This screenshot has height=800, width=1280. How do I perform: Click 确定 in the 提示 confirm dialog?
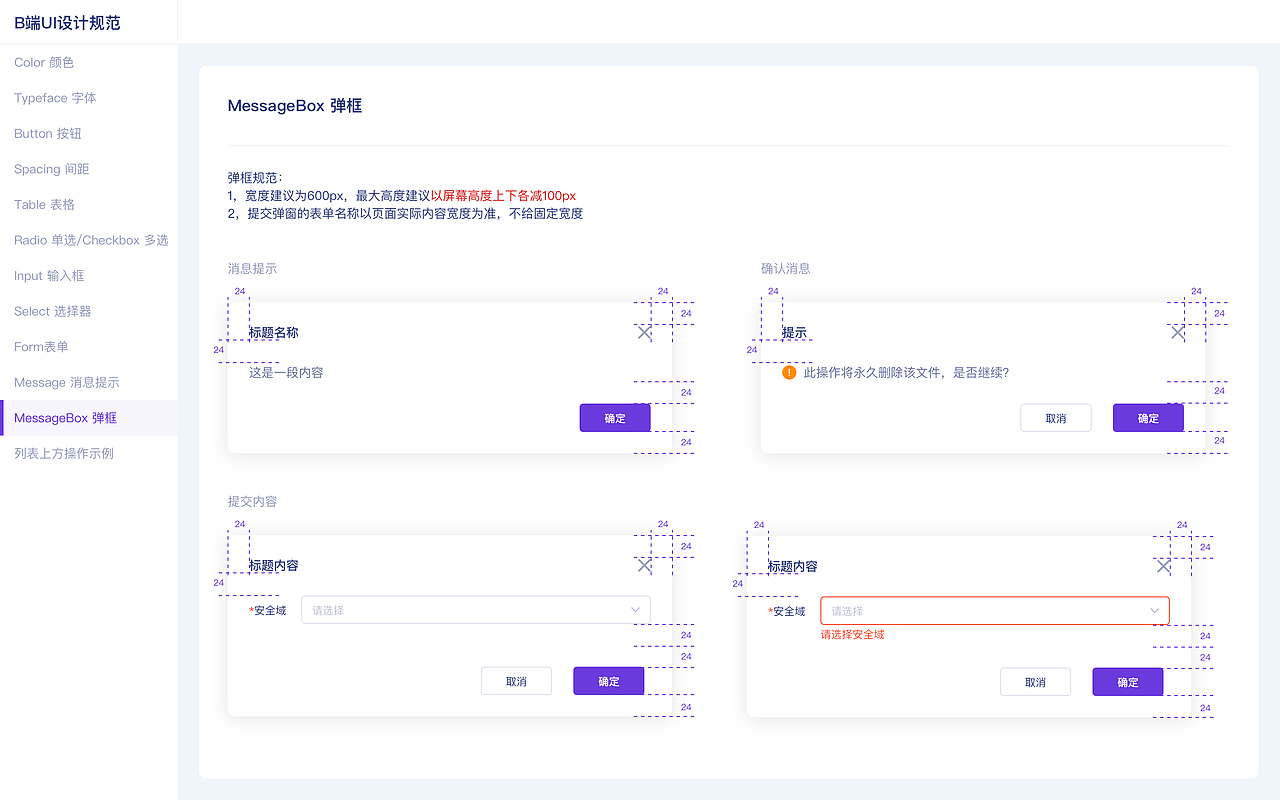[1148, 418]
